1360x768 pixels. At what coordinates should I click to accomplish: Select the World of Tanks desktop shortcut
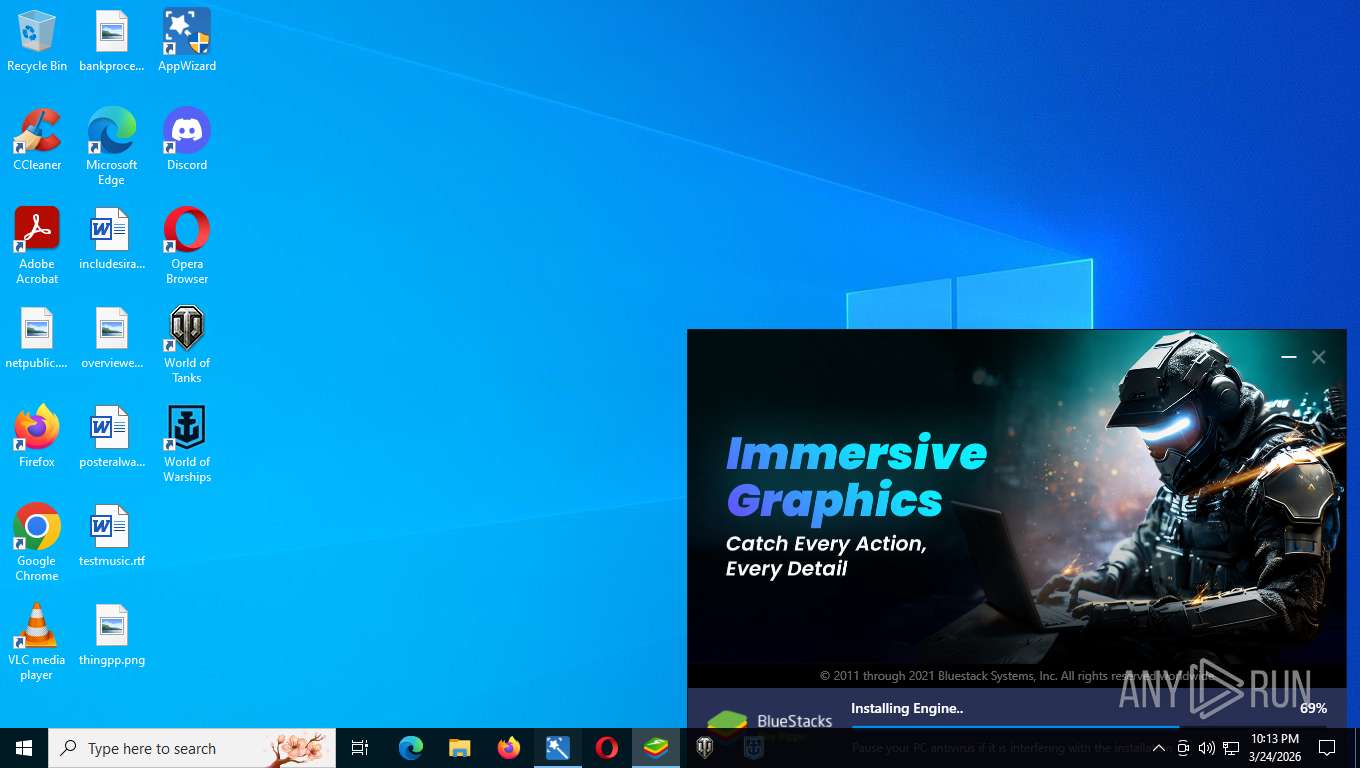click(x=187, y=345)
